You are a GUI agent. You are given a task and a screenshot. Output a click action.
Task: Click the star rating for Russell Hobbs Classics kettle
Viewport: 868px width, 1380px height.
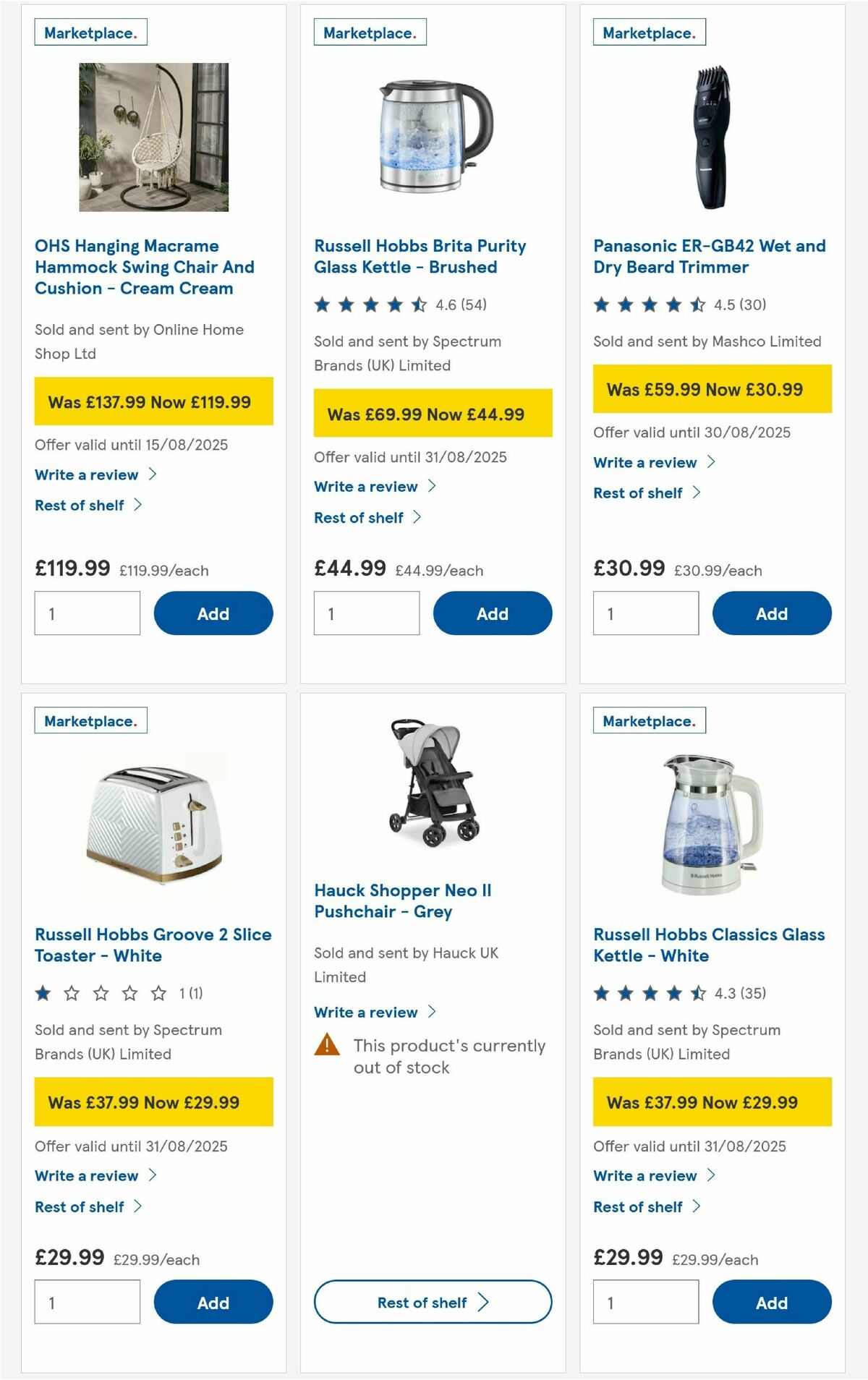pyautogui.click(x=650, y=994)
